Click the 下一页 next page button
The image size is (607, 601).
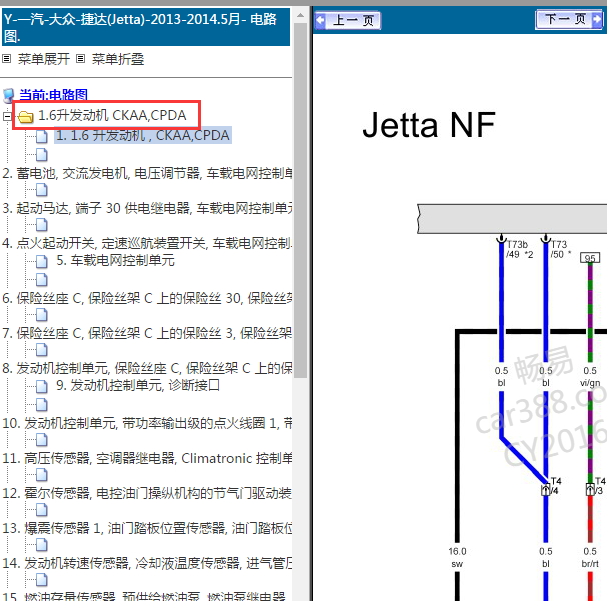[x=569, y=19]
